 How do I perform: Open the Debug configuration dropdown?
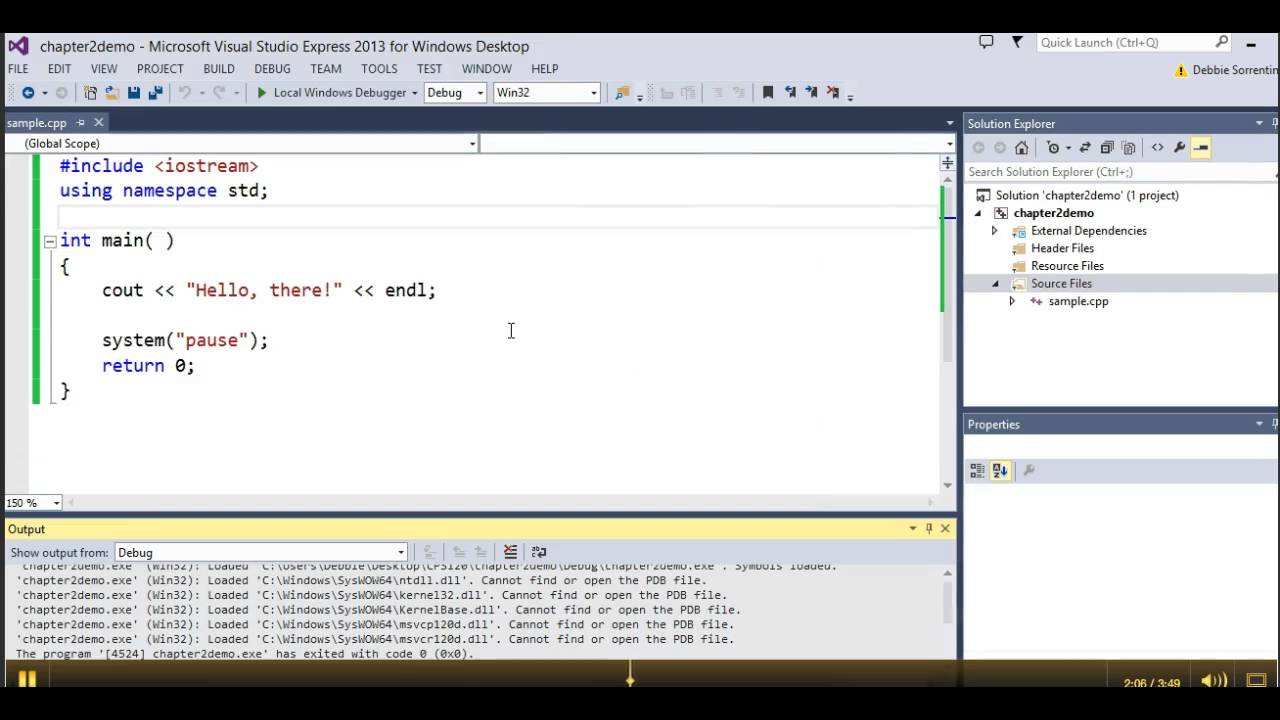pos(455,93)
